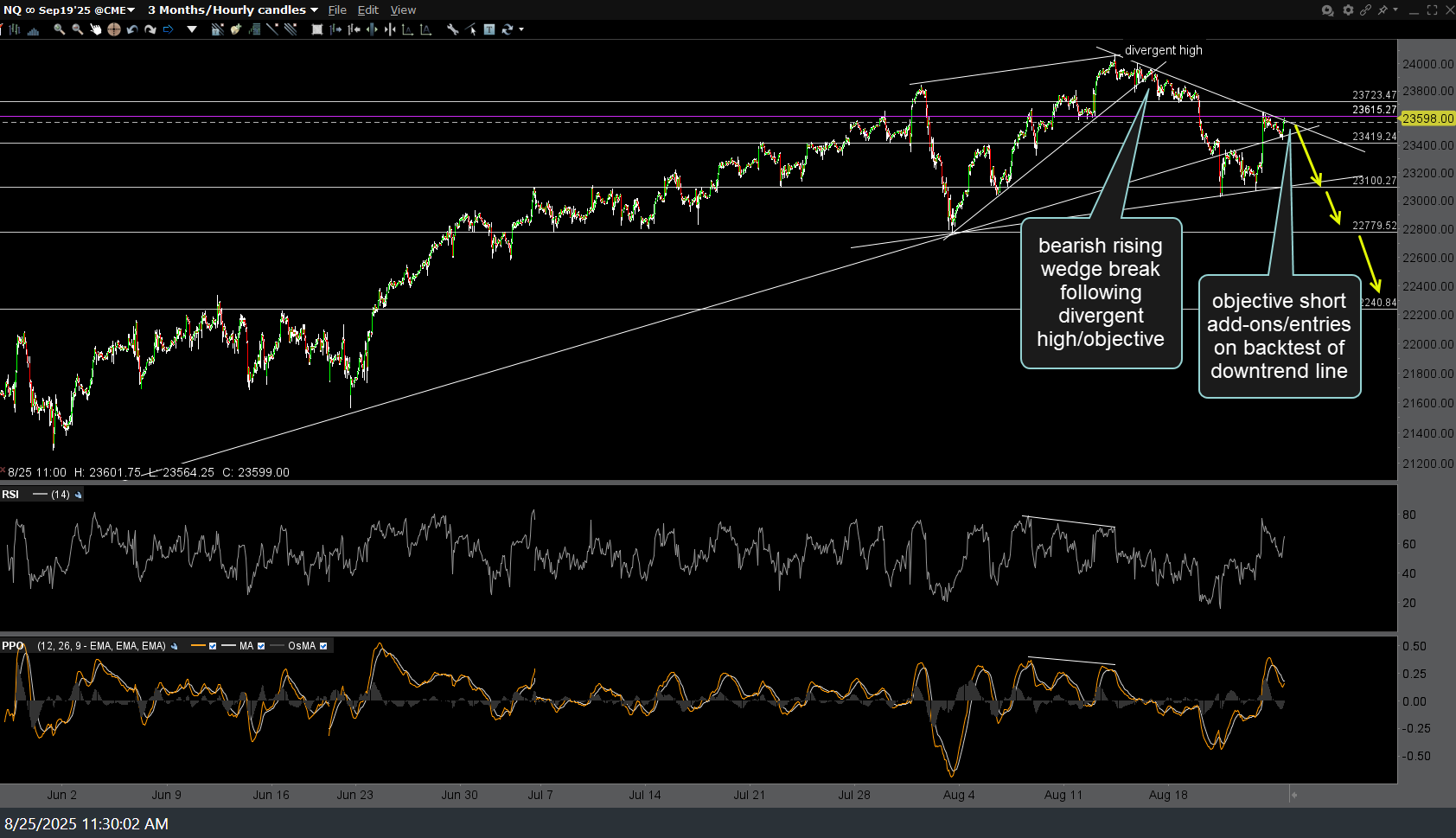Select the crosshair targeting tool
The image size is (1456, 838).
click(x=112, y=29)
